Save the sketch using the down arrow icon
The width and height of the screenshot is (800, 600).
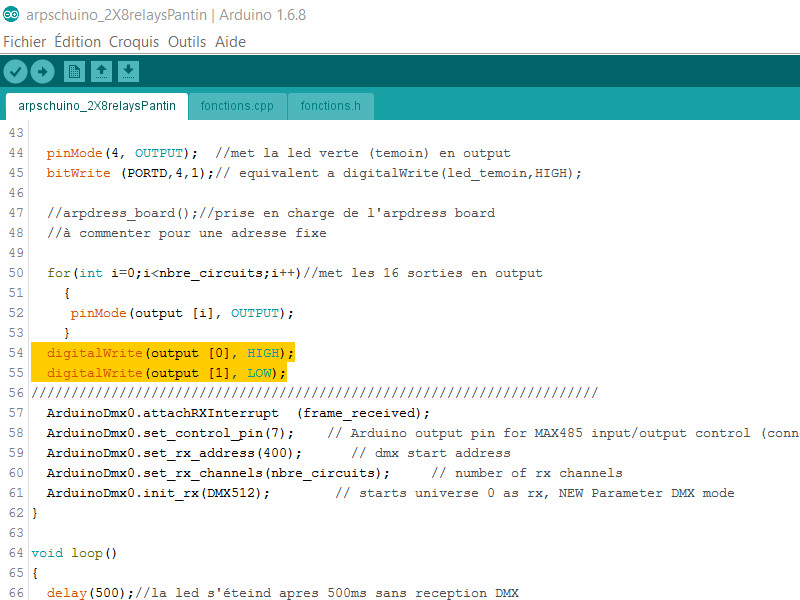coord(129,71)
